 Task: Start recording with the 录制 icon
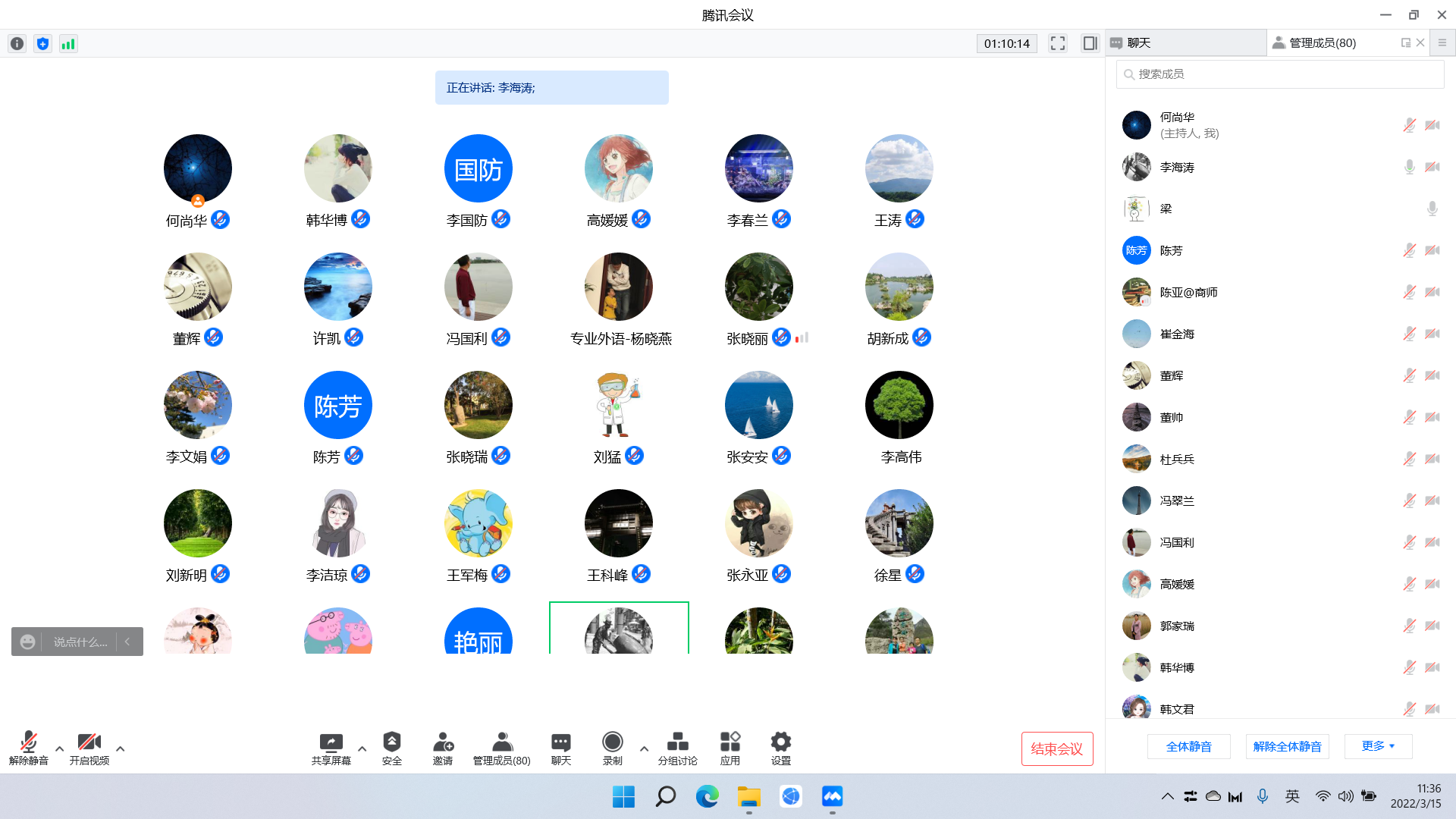pos(612,742)
